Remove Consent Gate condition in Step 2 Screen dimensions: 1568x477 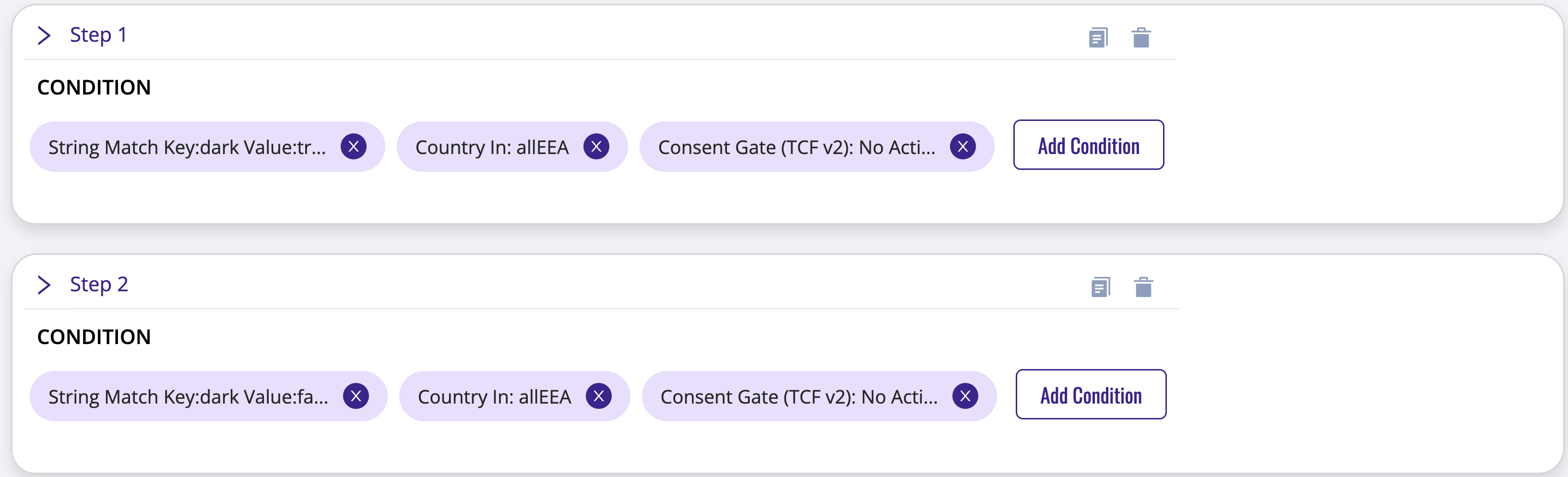click(x=965, y=396)
